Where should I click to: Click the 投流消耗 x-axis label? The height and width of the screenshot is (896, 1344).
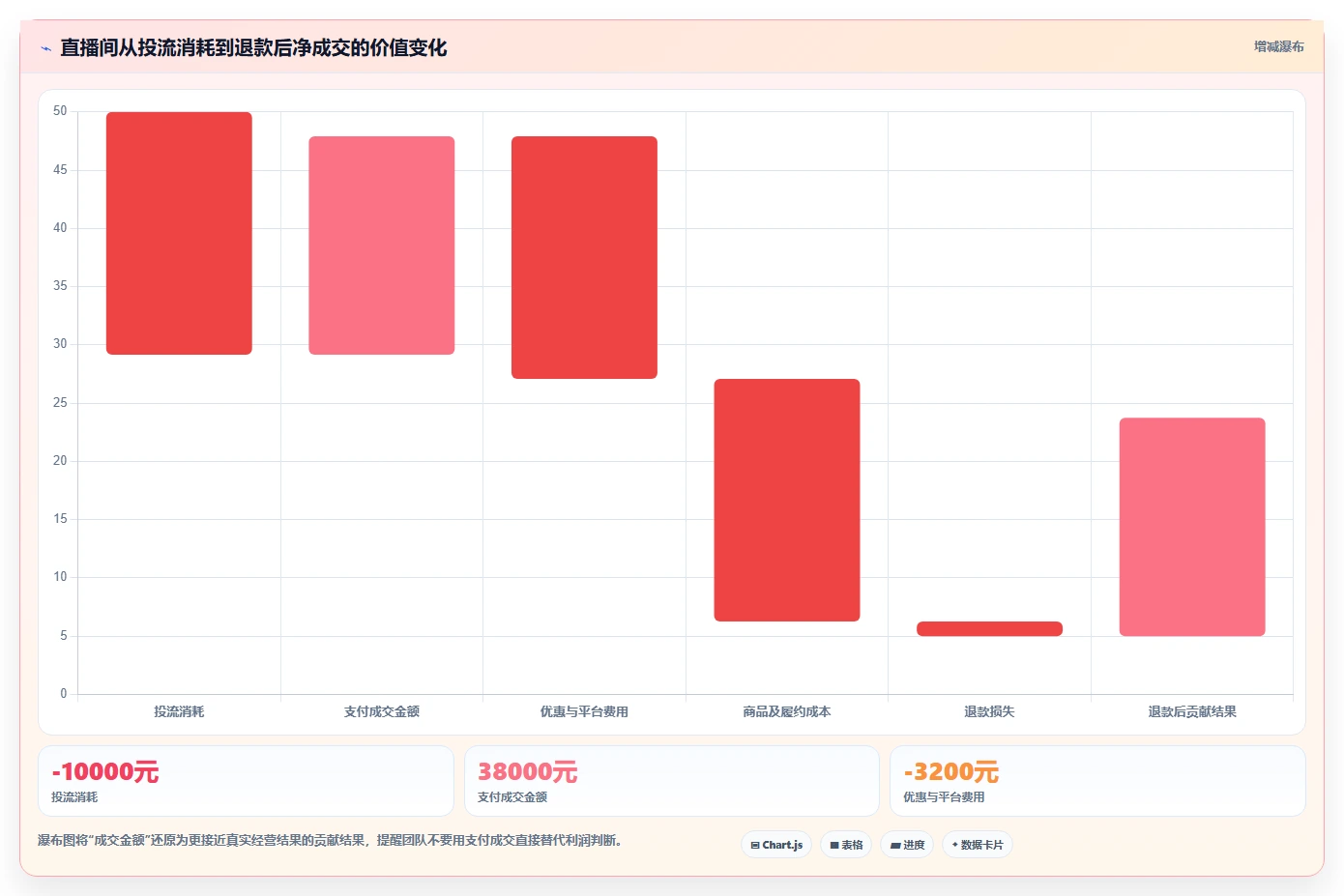coord(179,711)
